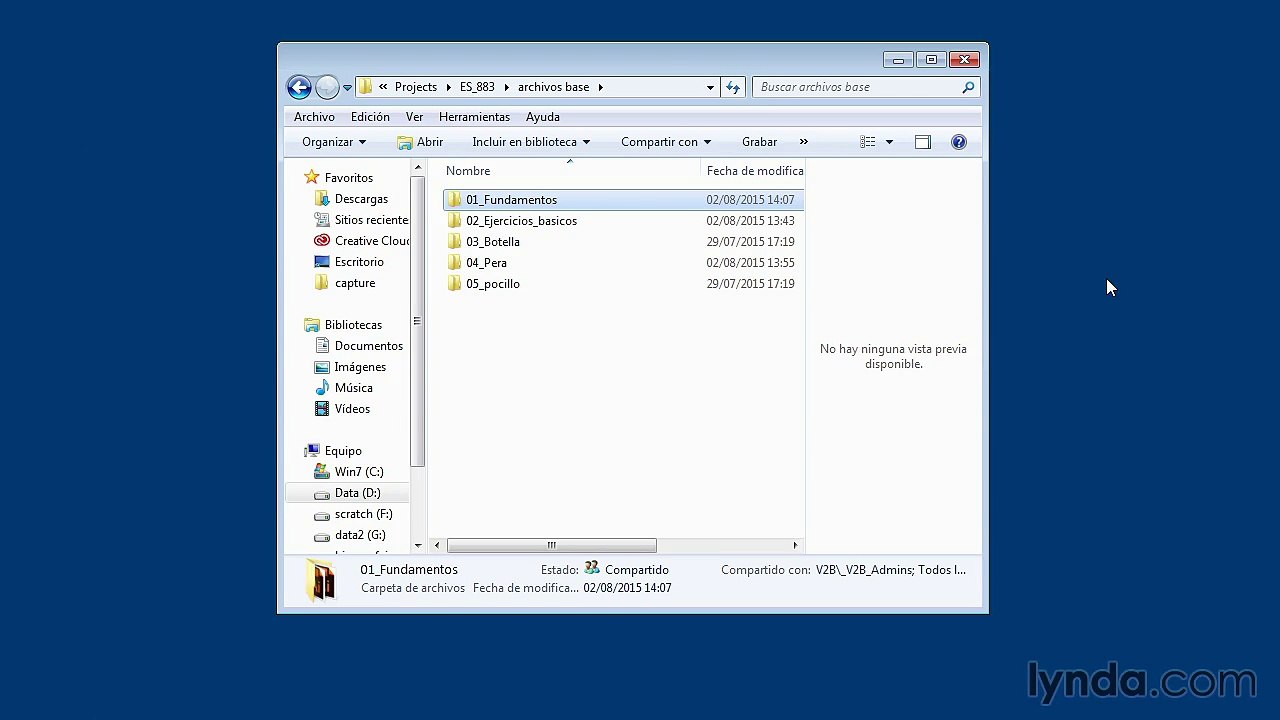Click ES_883 in the address breadcrumb

pyautogui.click(x=477, y=87)
